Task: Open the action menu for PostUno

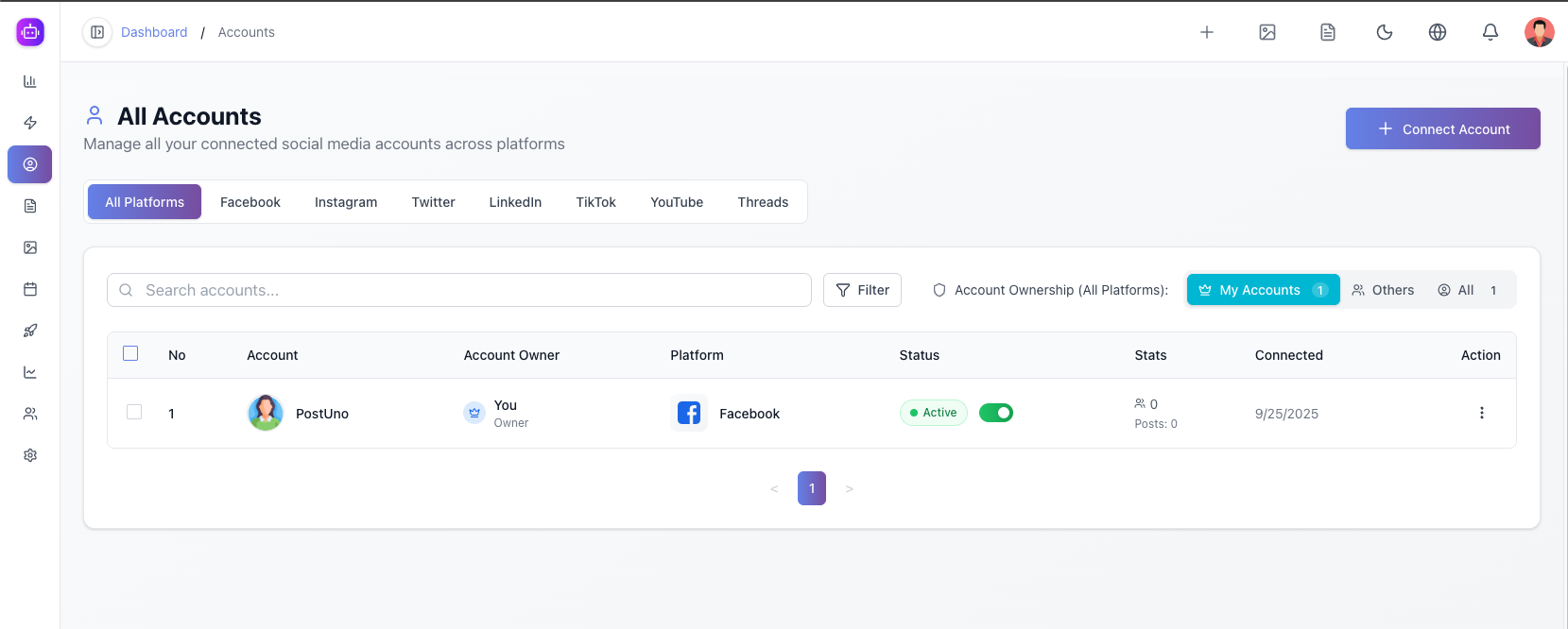Action: [1481, 413]
